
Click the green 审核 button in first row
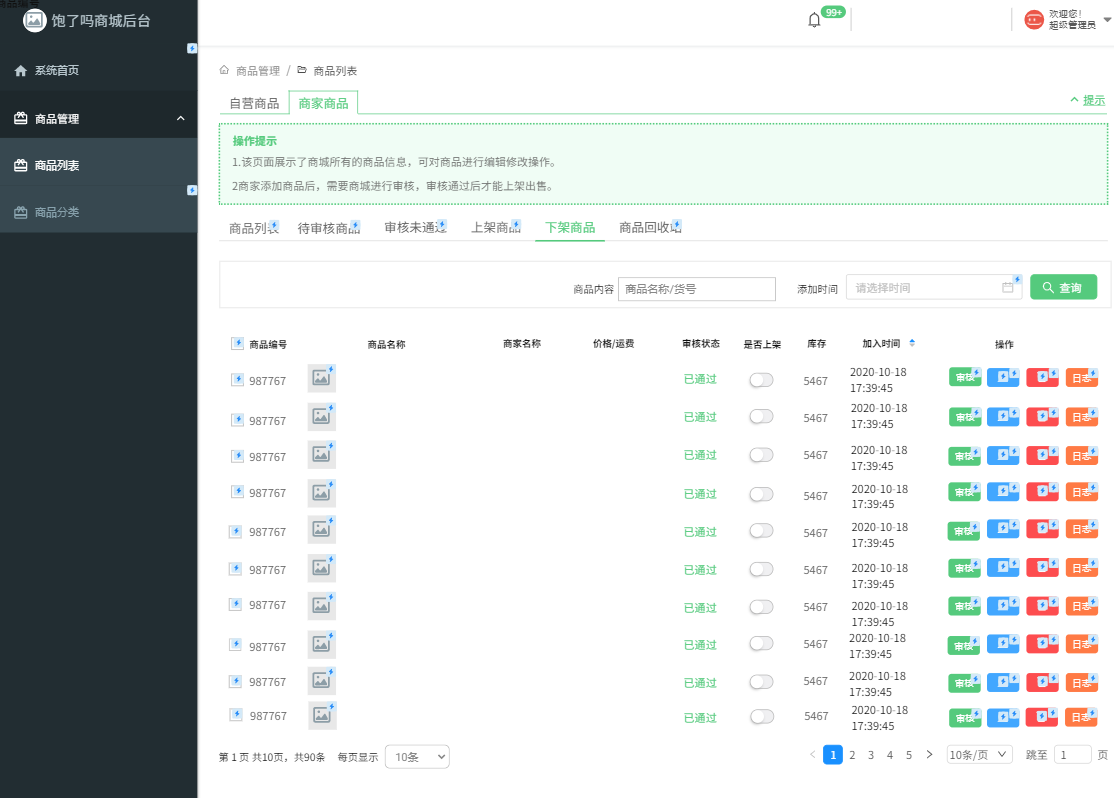(965, 377)
